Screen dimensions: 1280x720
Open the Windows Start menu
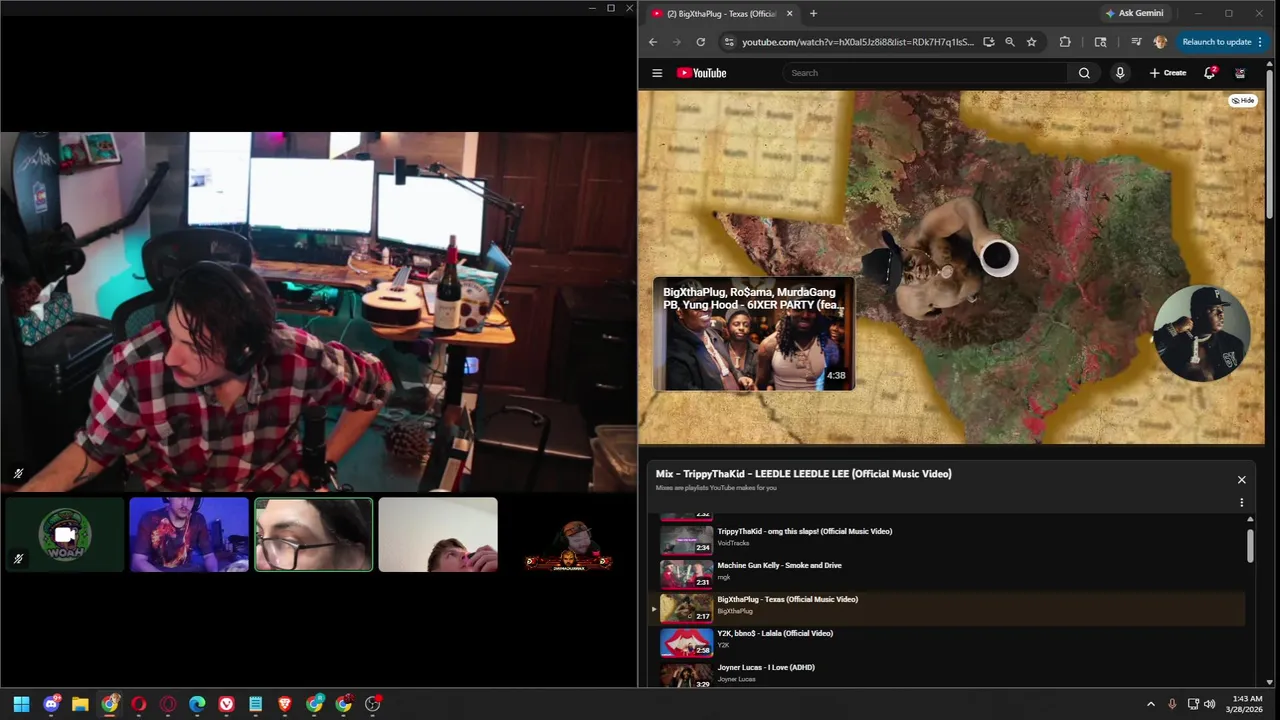pyautogui.click(x=21, y=704)
